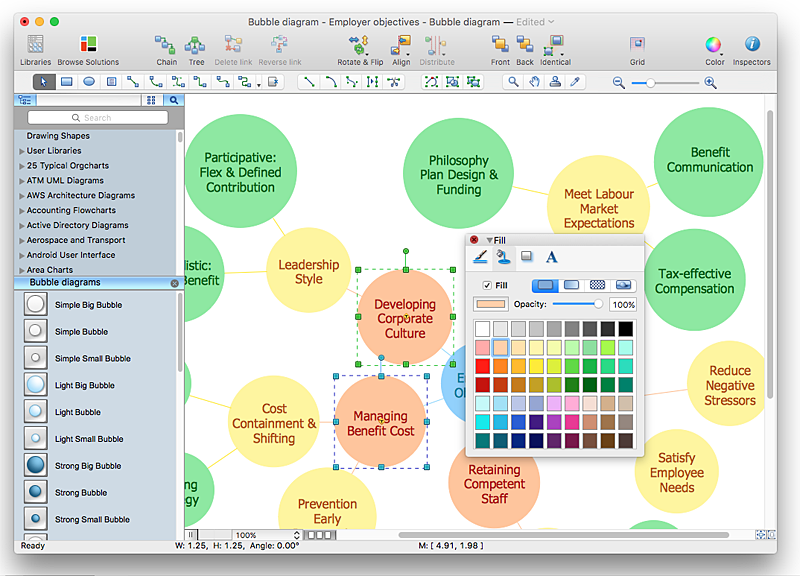800x576 pixels.
Task: Select the pattern fill style button
Action: click(x=597, y=285)
